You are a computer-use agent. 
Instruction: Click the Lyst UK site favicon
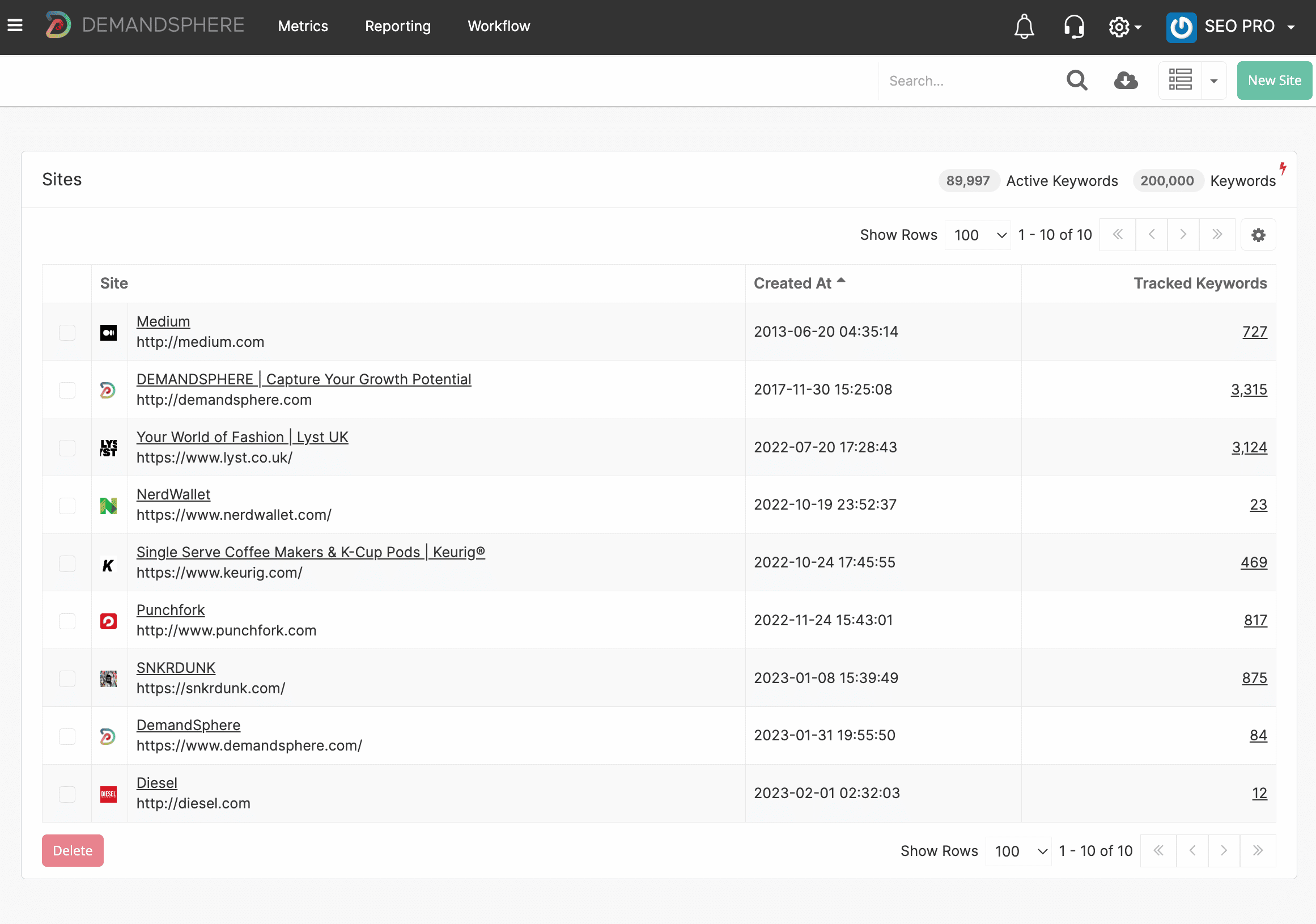click(x=108, y=448)
